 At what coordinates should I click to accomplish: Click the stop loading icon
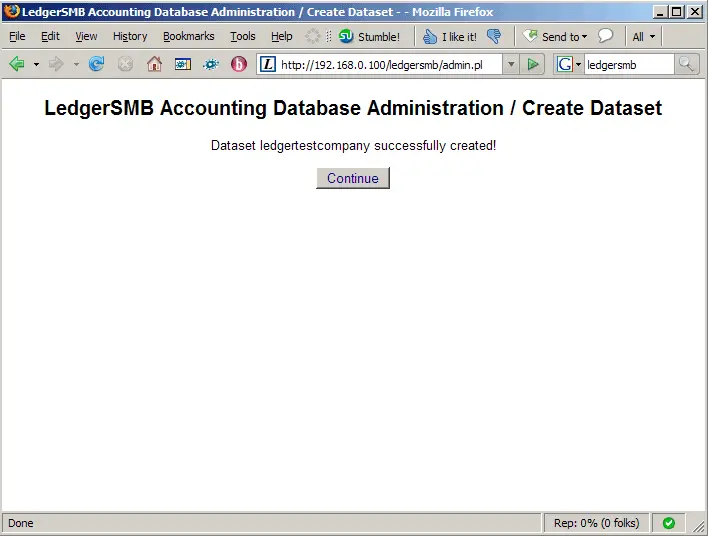125,64
